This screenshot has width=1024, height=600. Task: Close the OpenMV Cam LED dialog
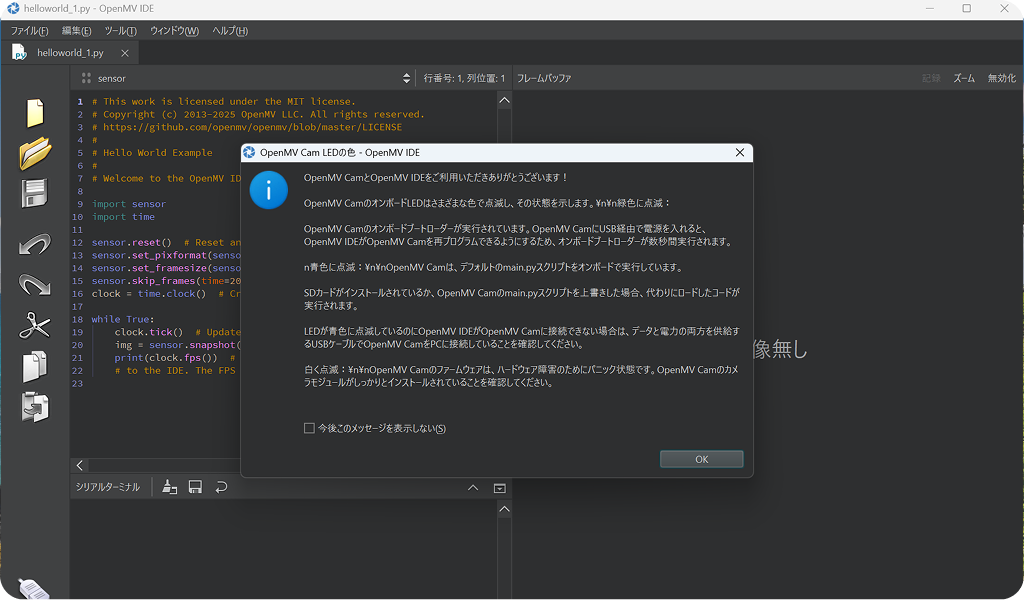tap(740, 152)
